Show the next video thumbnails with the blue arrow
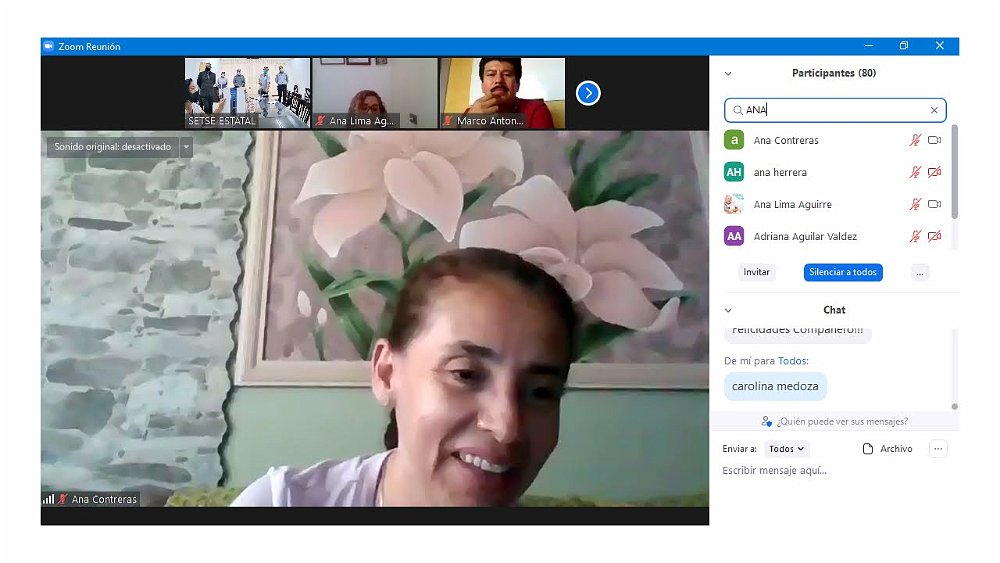 tap(588, 93)
